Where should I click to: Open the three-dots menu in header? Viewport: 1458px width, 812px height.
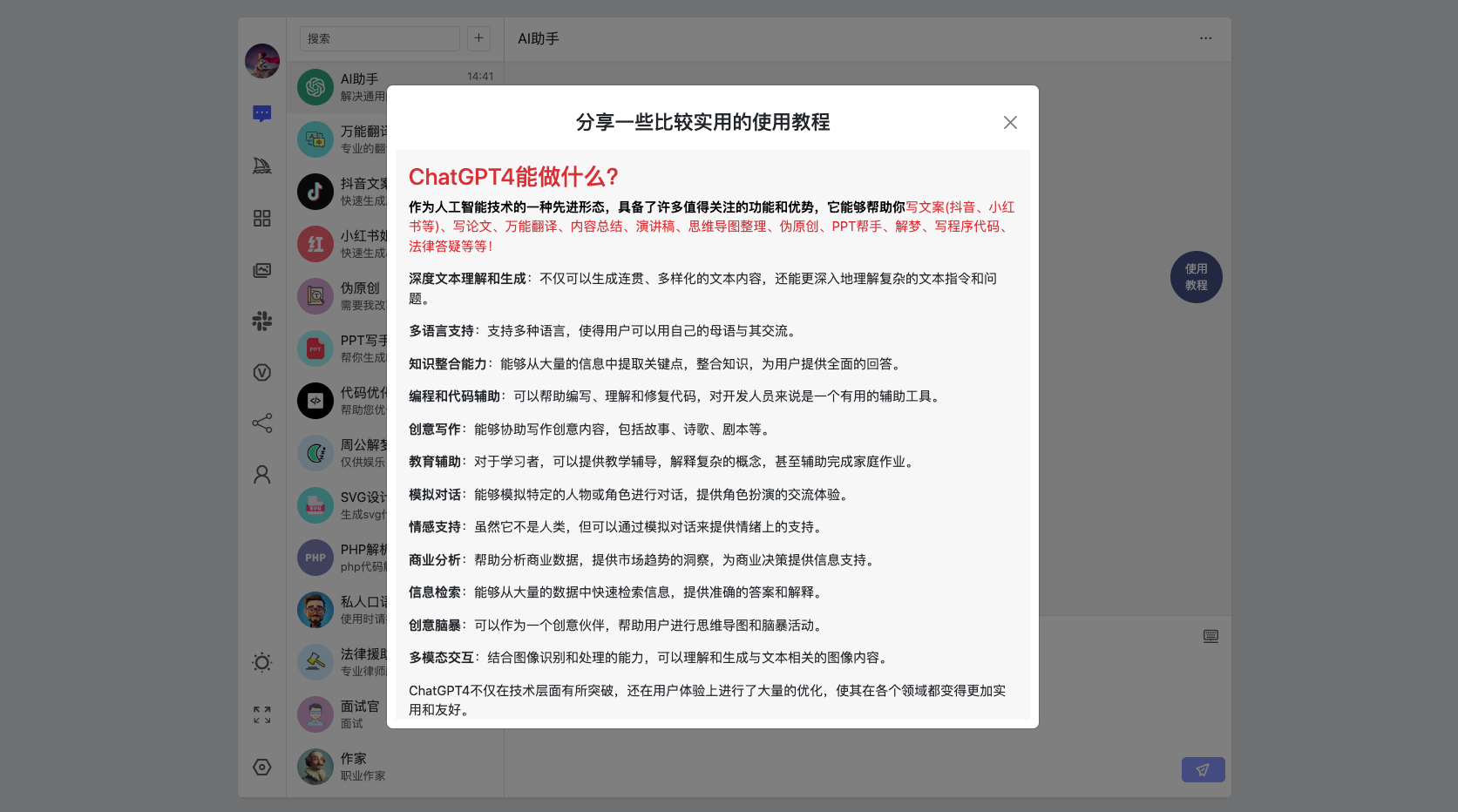(x=1205, y=38)
